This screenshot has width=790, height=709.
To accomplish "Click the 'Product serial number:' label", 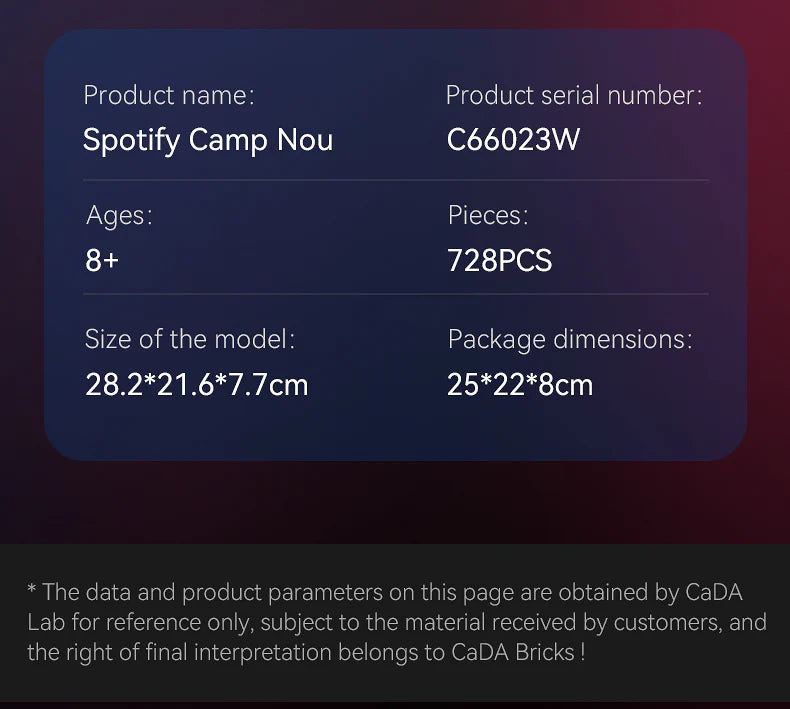I will pos(573,96).
